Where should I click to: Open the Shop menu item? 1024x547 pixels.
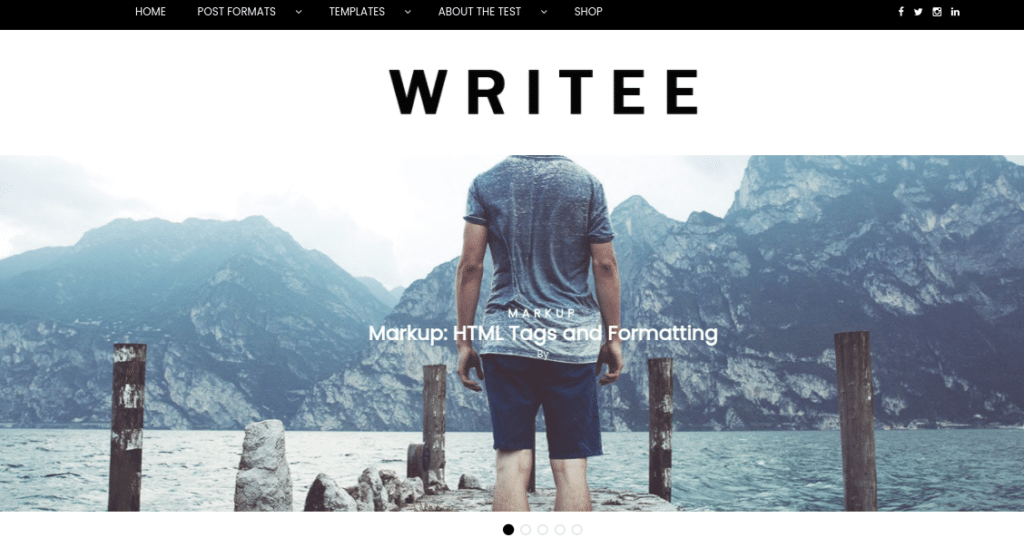tap(588, 12)
